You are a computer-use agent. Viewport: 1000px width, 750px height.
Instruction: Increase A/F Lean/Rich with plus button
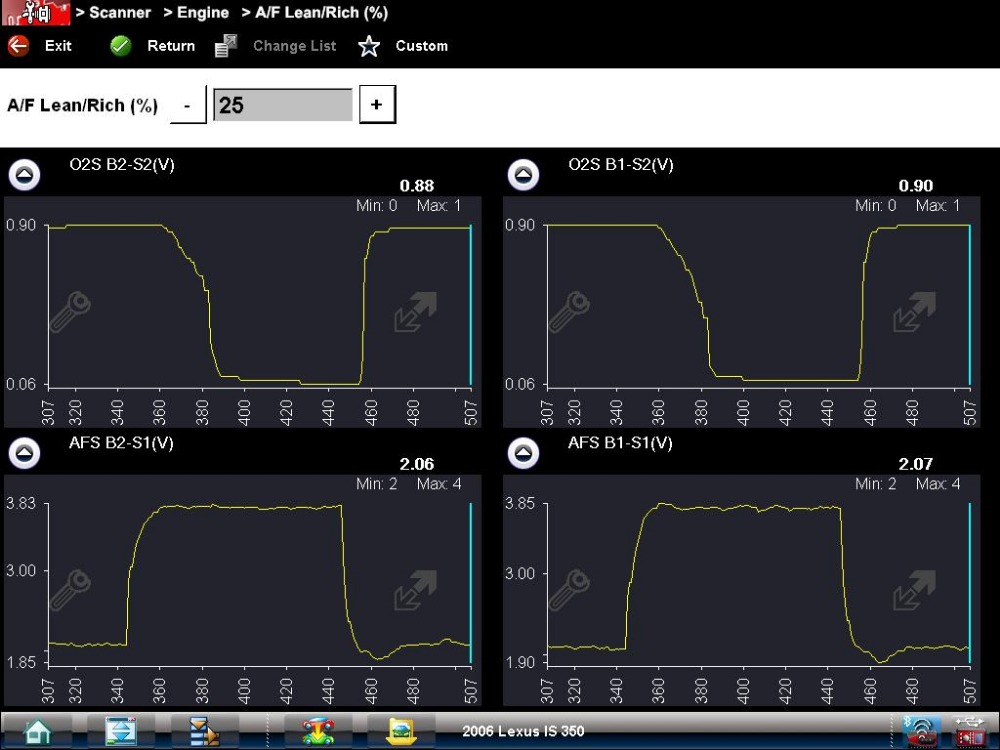pos(377,105)
